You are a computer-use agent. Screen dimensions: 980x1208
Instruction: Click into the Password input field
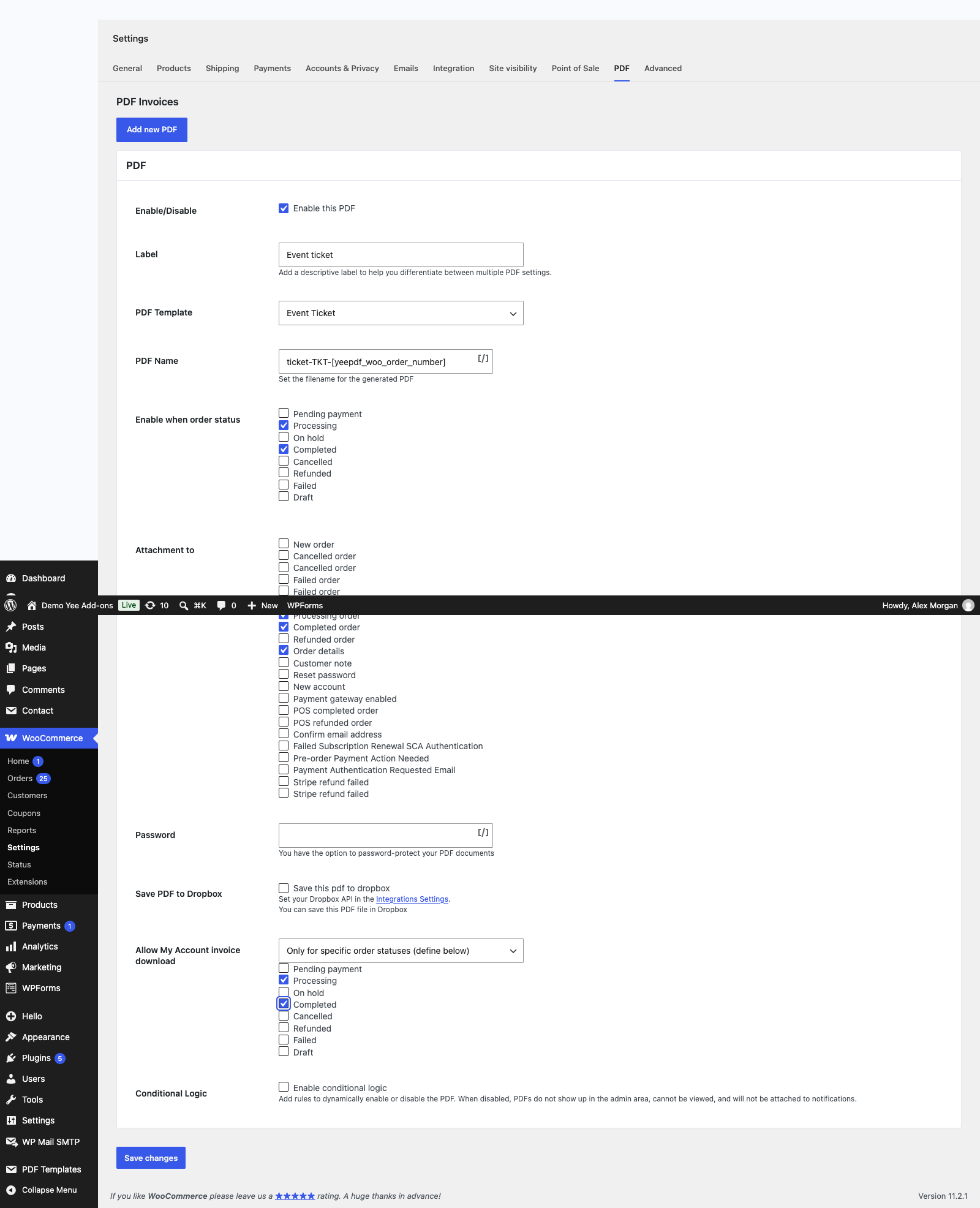[386, 836]
